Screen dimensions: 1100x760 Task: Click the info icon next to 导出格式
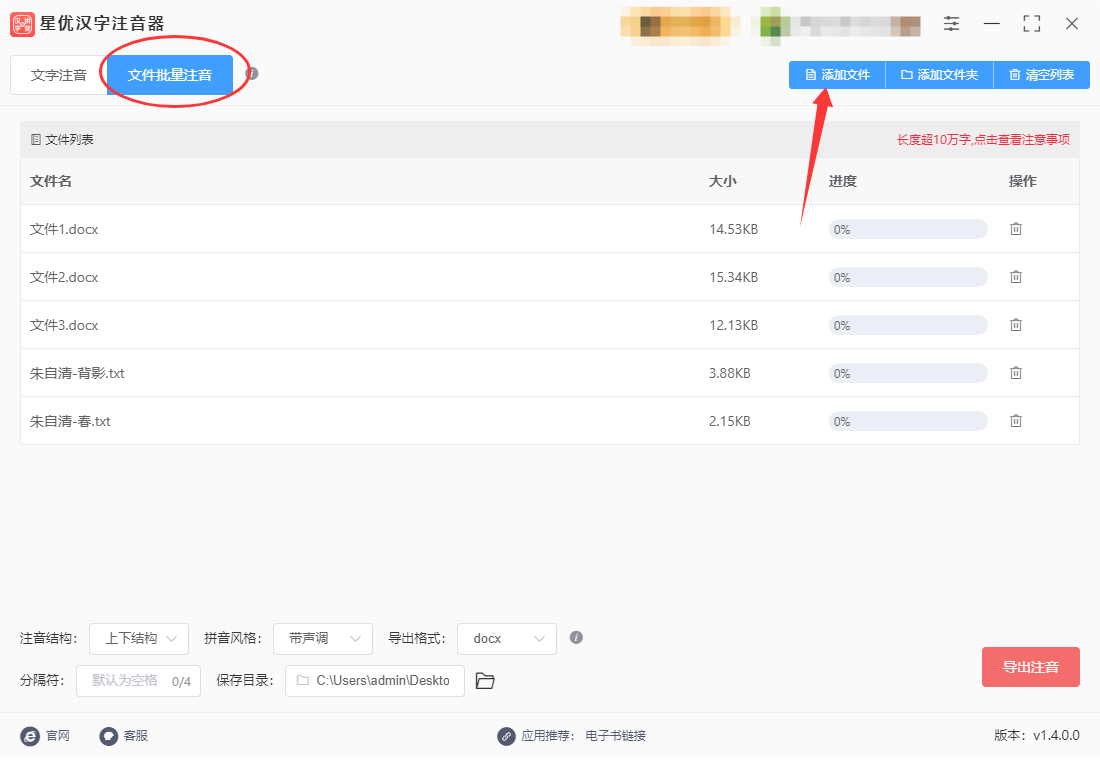[576, 637]
